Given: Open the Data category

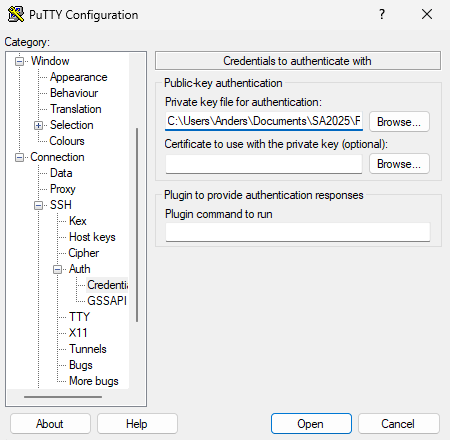Looking at the screenshot, I should pyautogui.click(x=61, y=173).
